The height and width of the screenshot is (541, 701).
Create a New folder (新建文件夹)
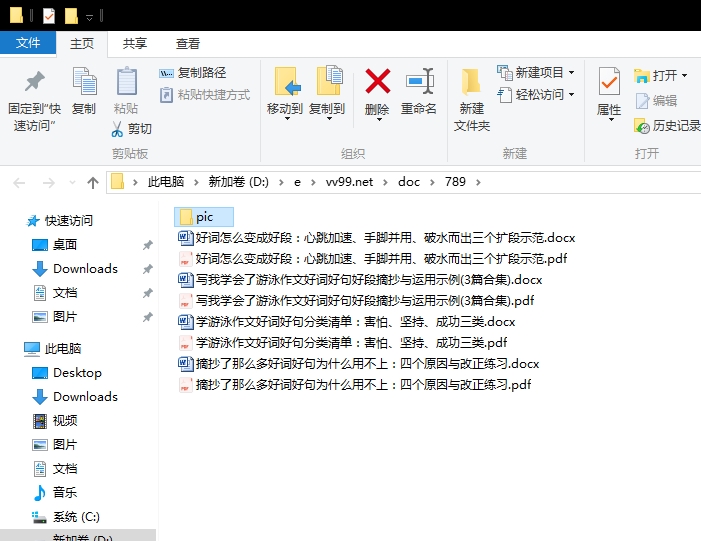coord(472,100)
